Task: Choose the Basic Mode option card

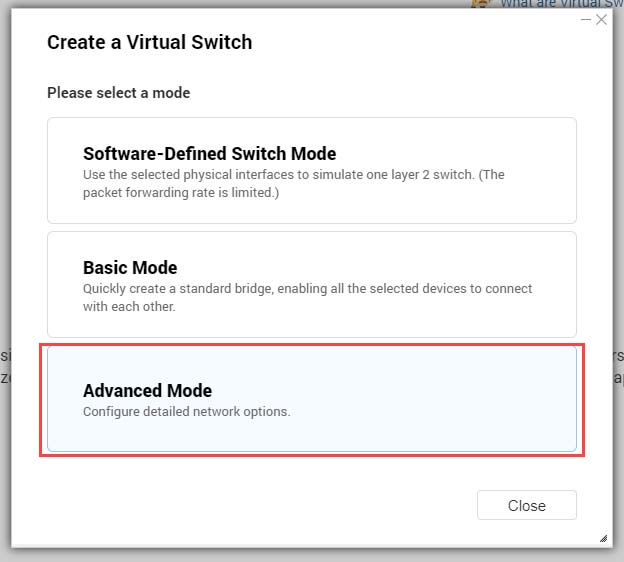Action: pyautogui.click(x=311, y=285)
